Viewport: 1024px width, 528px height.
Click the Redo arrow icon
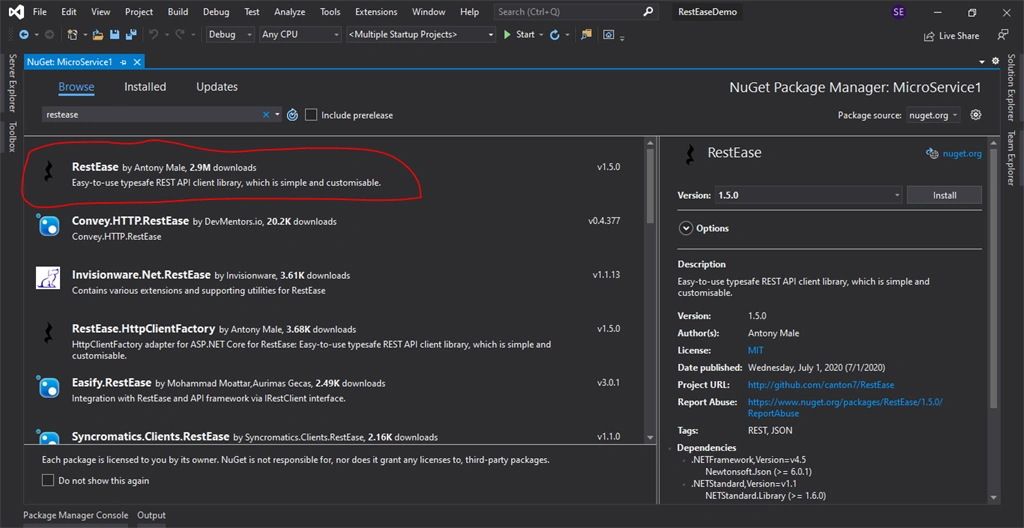tap(179, 35)
